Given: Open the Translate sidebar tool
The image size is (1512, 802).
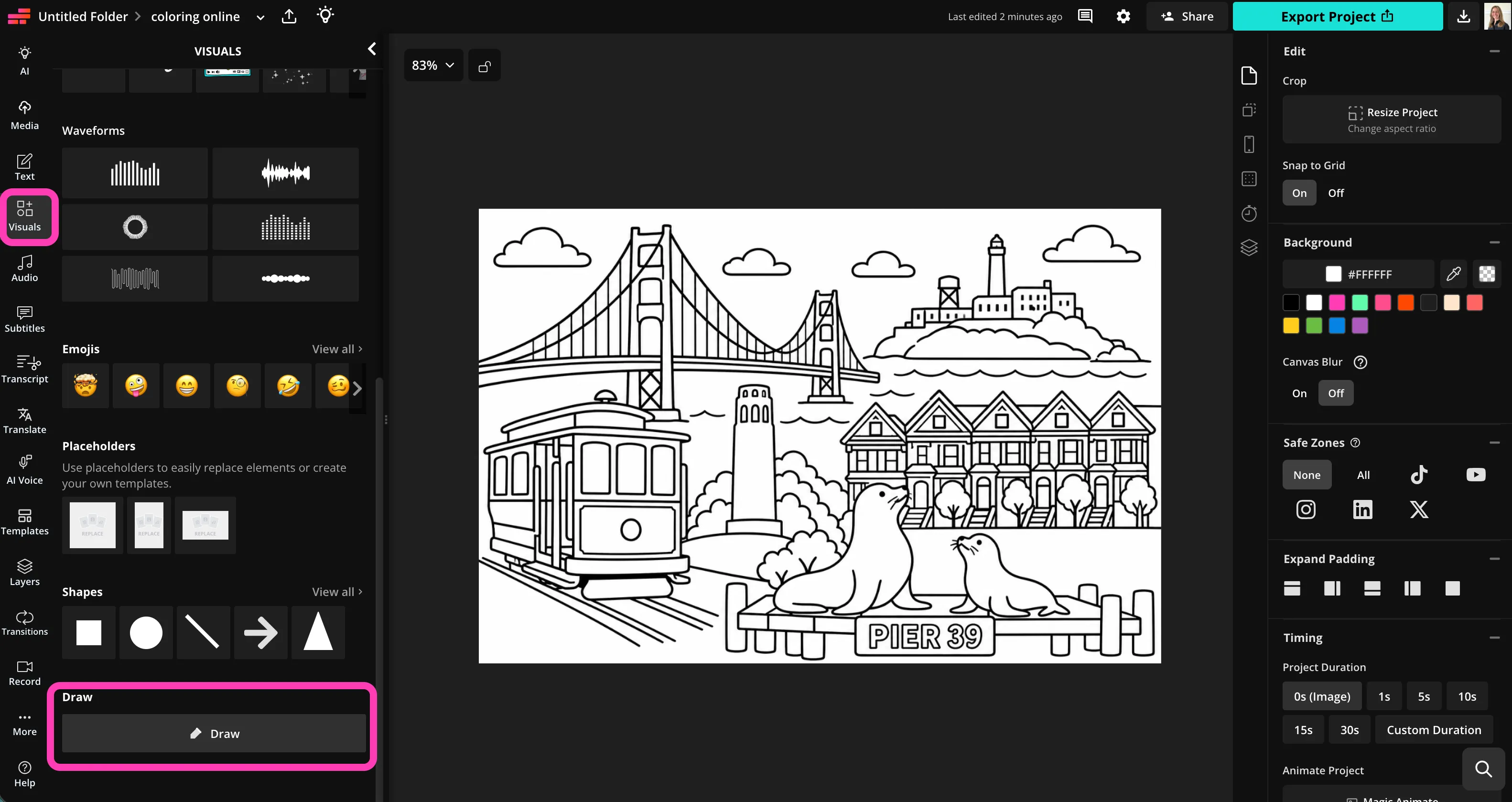Looking at the screenshot, I should (x=25, y=421).
